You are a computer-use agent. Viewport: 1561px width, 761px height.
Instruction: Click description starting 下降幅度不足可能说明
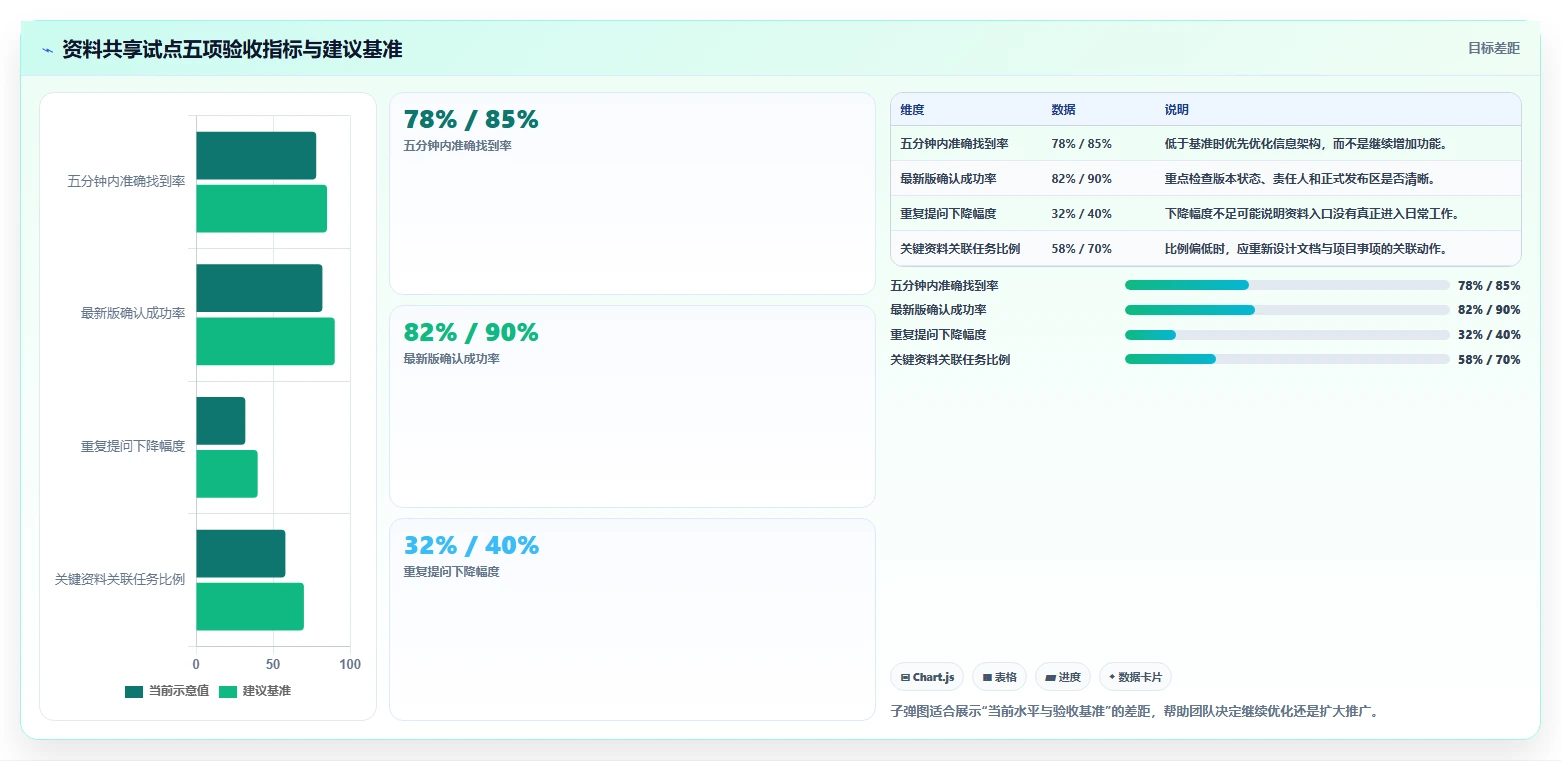click(1312, 214)
